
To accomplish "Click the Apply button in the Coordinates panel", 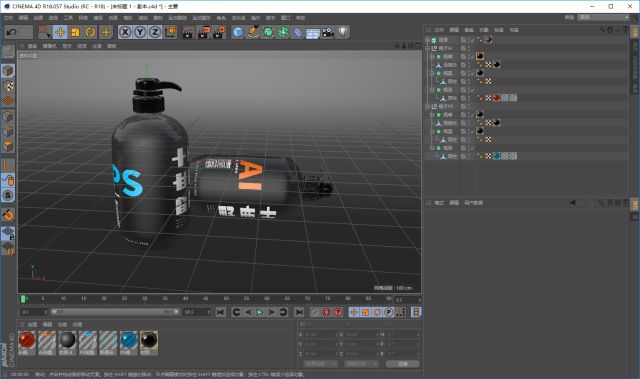I will tap(402, 363).
